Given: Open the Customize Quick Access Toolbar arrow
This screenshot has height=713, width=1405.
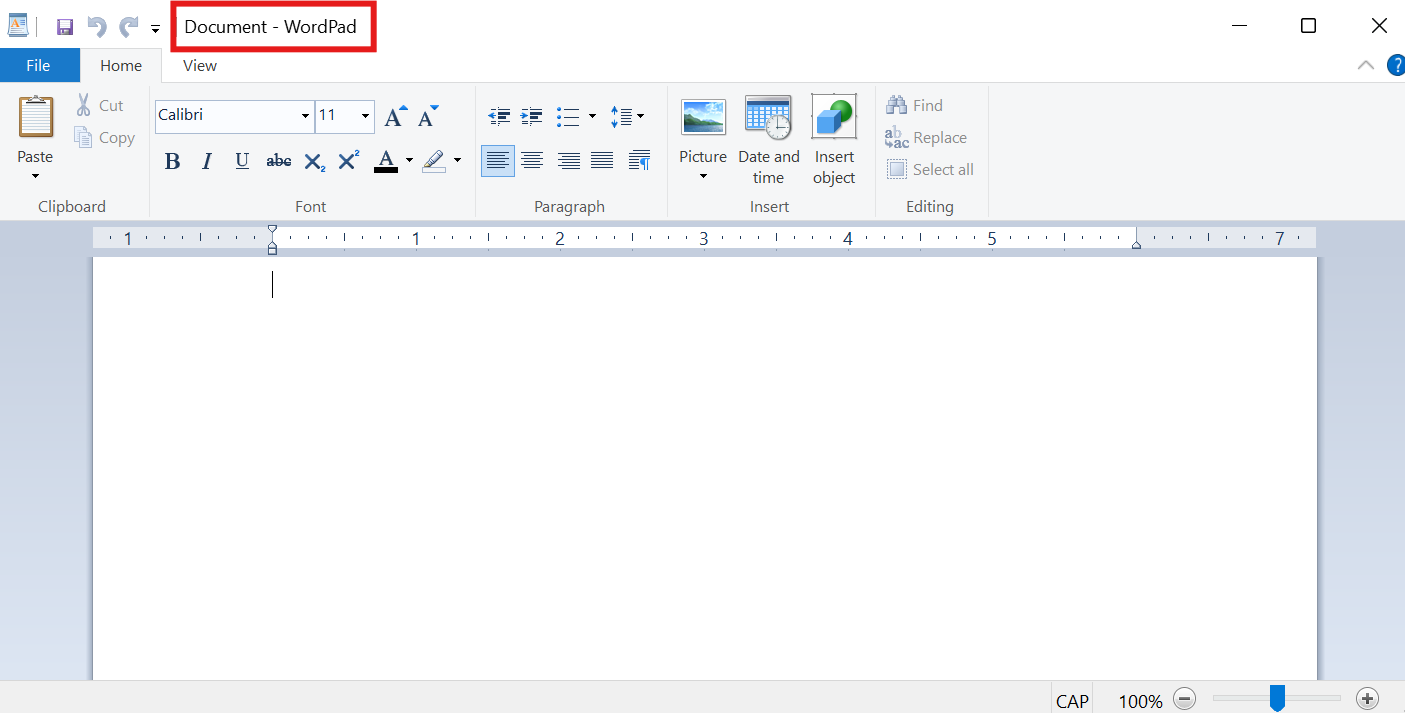Looking at the screenshot, I should tap(155, 29).
